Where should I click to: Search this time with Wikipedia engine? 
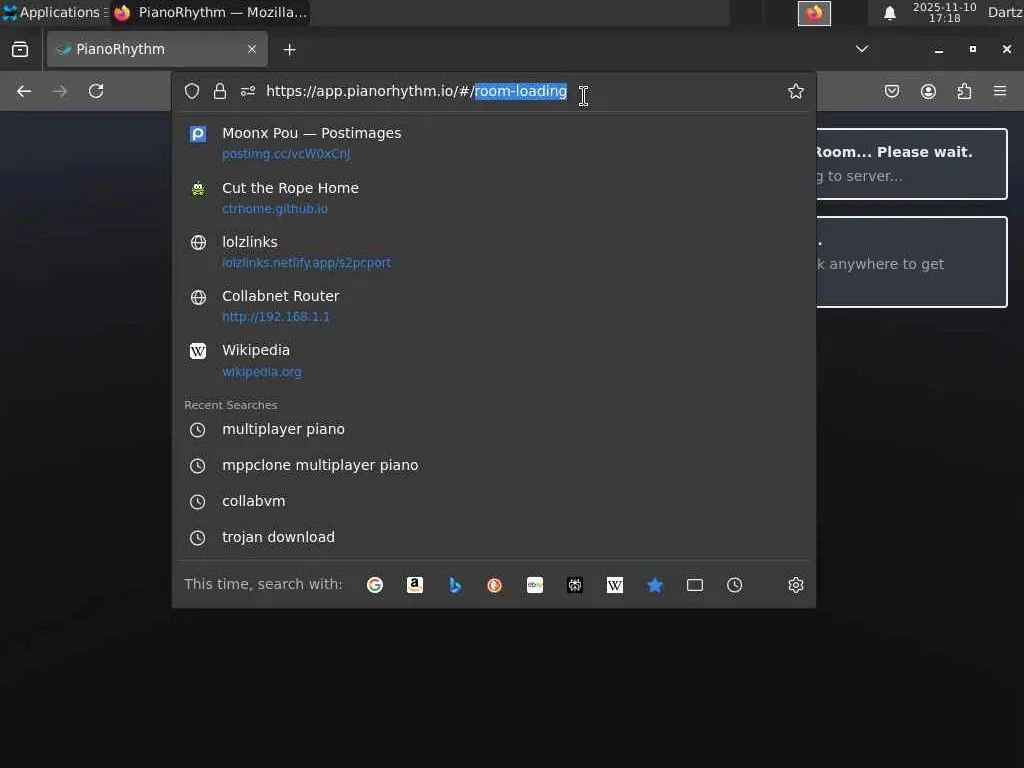pyautogui.click(x=615, y=585)
